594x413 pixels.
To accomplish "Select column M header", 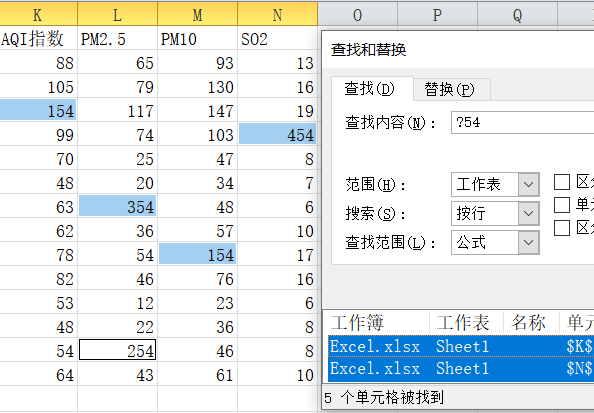I will pos(198,14).
